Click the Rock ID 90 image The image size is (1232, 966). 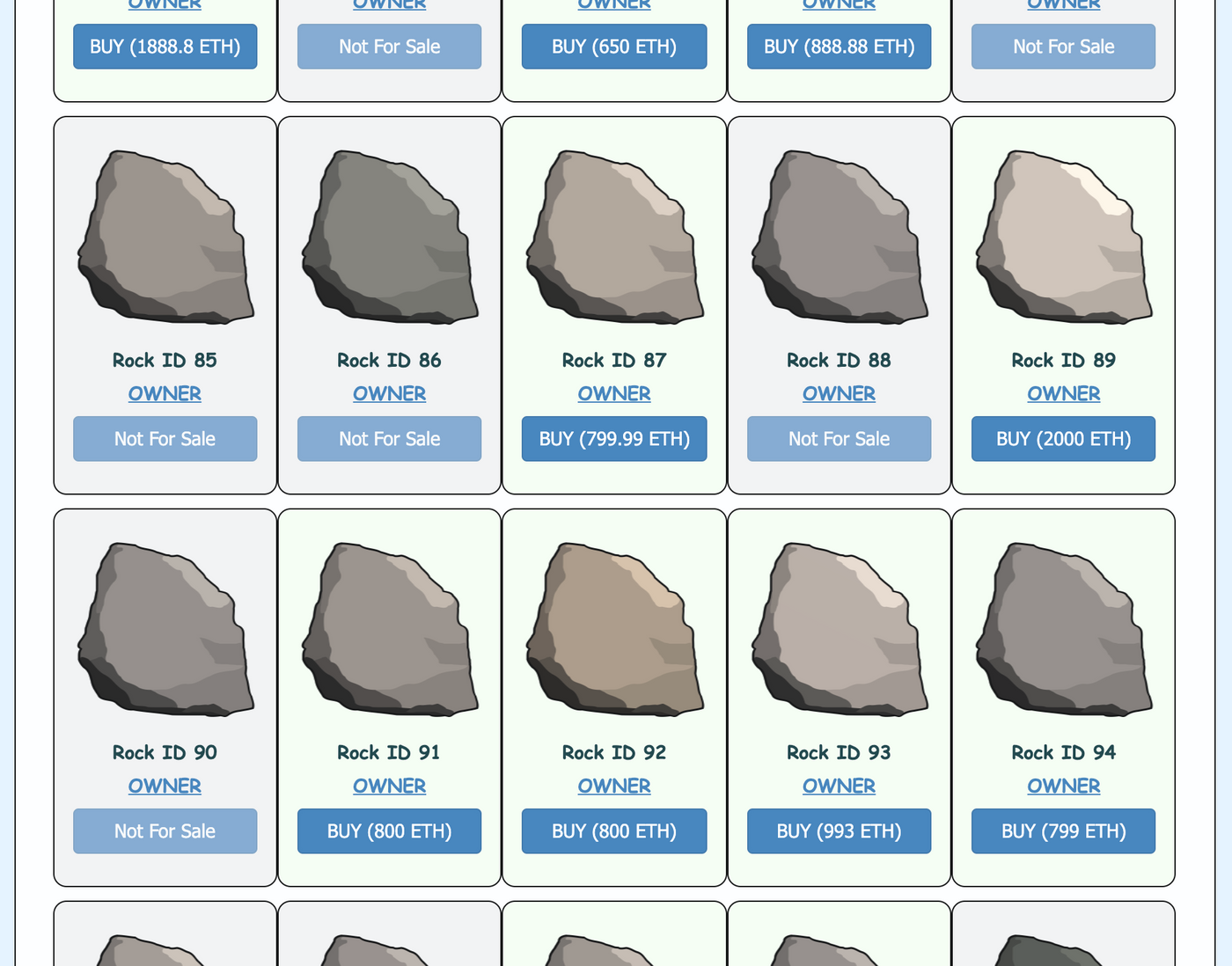click(165, 629)
